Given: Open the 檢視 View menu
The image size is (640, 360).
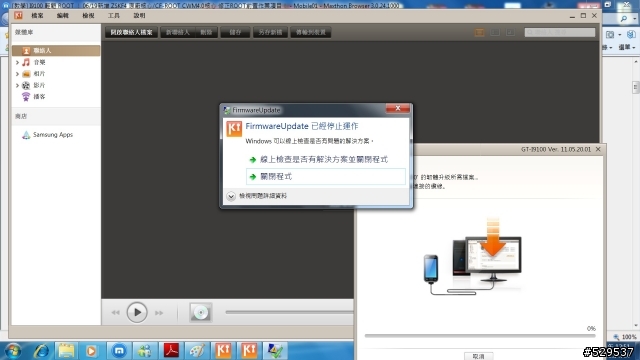Looking at the screenshot, I should click(88, 16).
